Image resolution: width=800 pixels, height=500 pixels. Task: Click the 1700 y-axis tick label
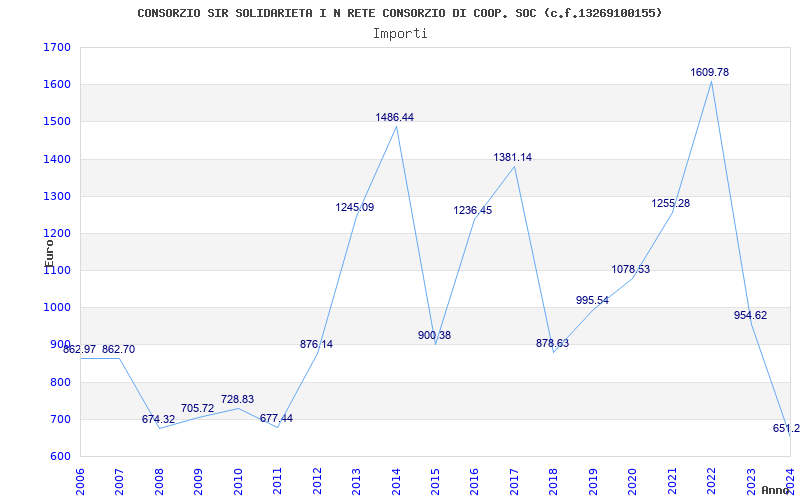57,47
